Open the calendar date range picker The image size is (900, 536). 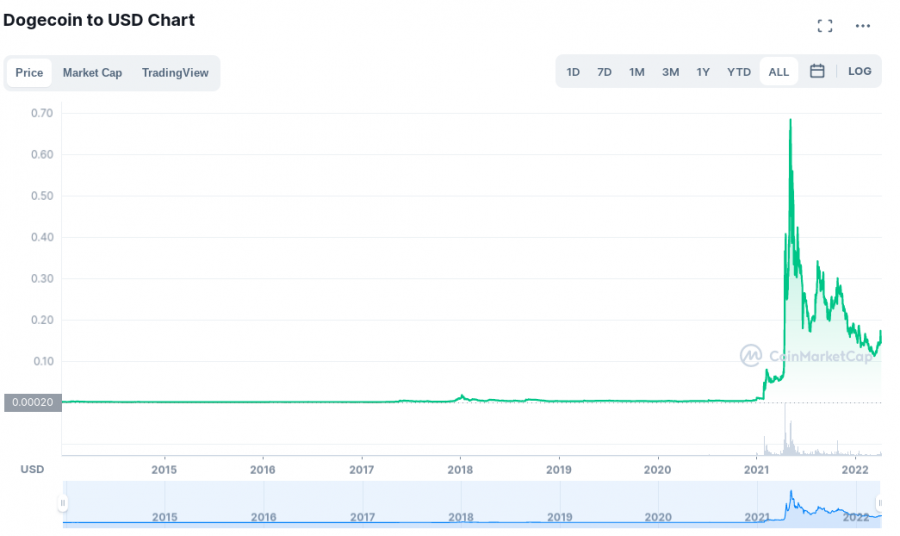point(817,71)
